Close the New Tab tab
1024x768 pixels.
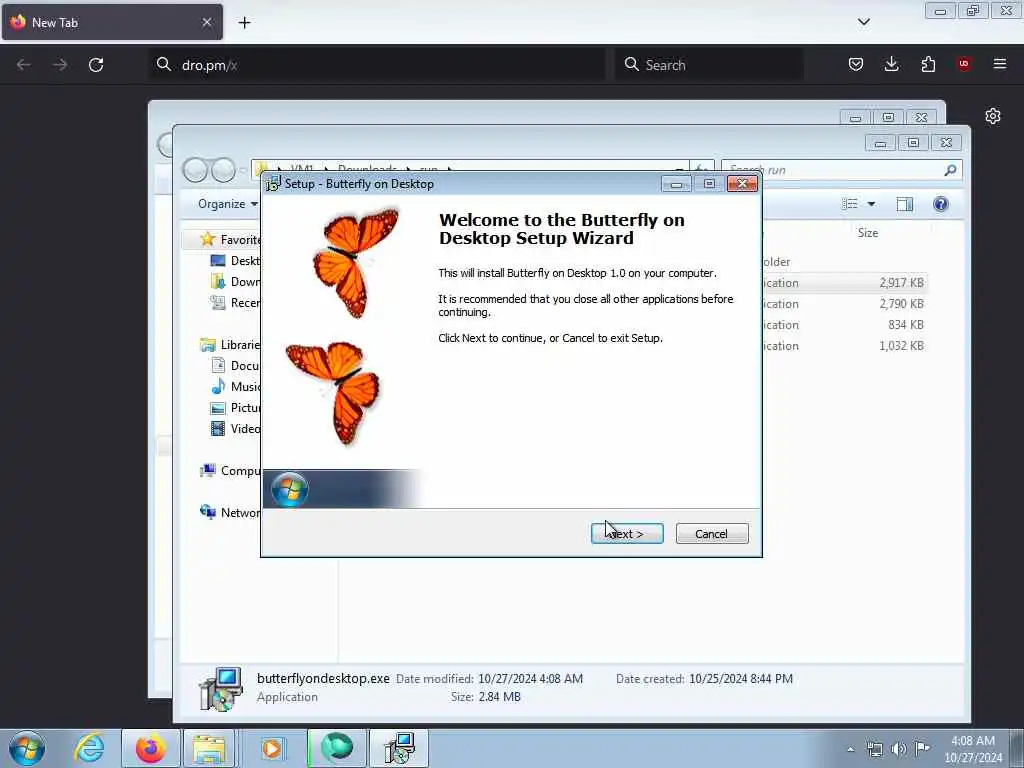(x=206, y=22)
